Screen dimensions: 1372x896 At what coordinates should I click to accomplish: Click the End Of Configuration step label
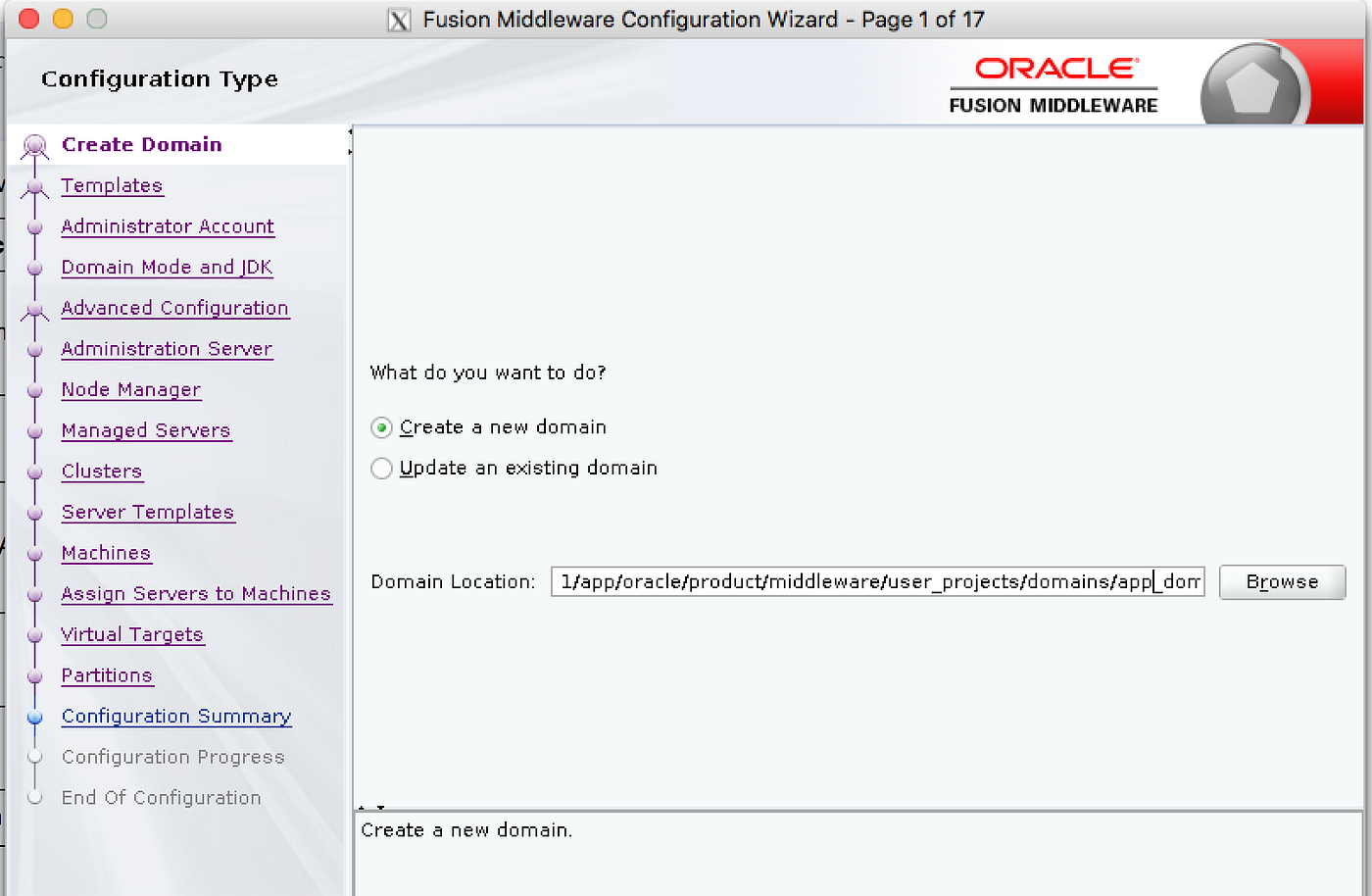[x=161, y=798]
